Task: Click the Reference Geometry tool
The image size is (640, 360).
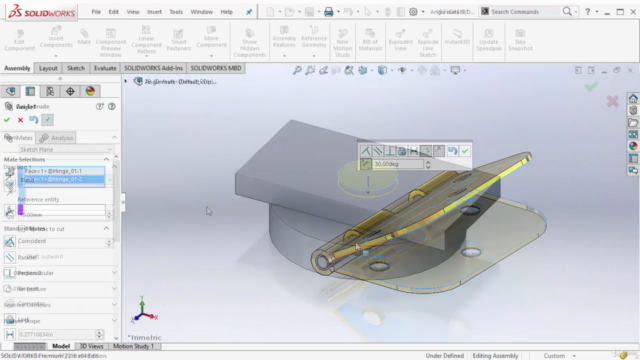Action: tap(314, 37)
